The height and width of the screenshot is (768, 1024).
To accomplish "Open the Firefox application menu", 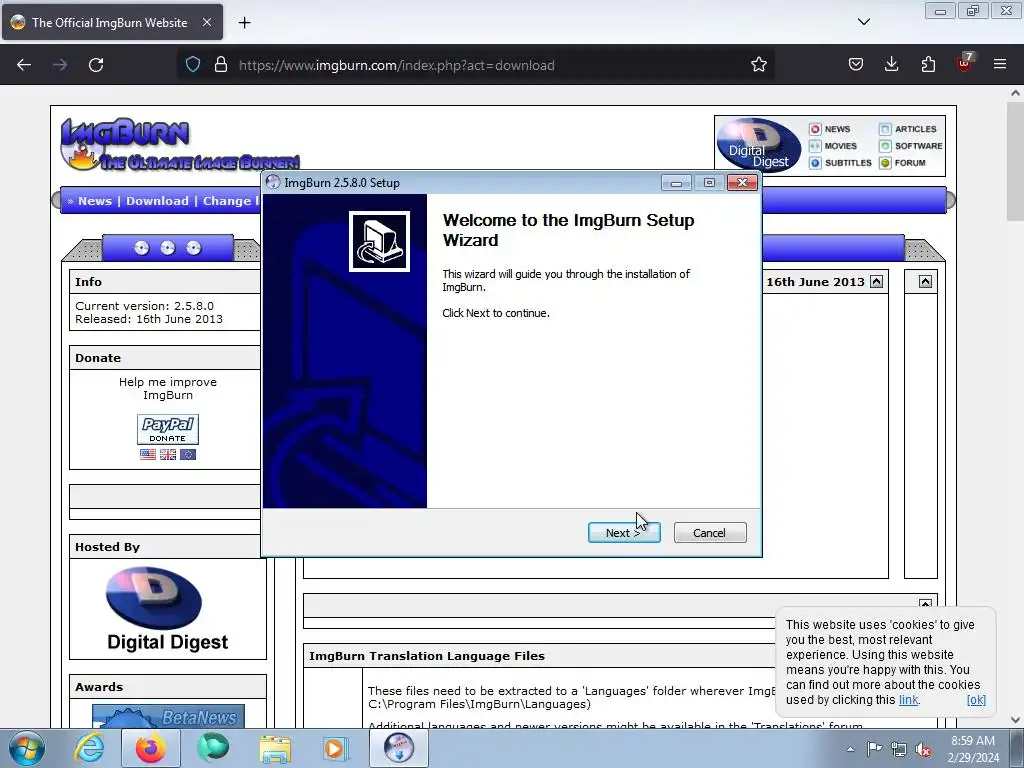I will pyautogui.click(x=1000, y=65).
